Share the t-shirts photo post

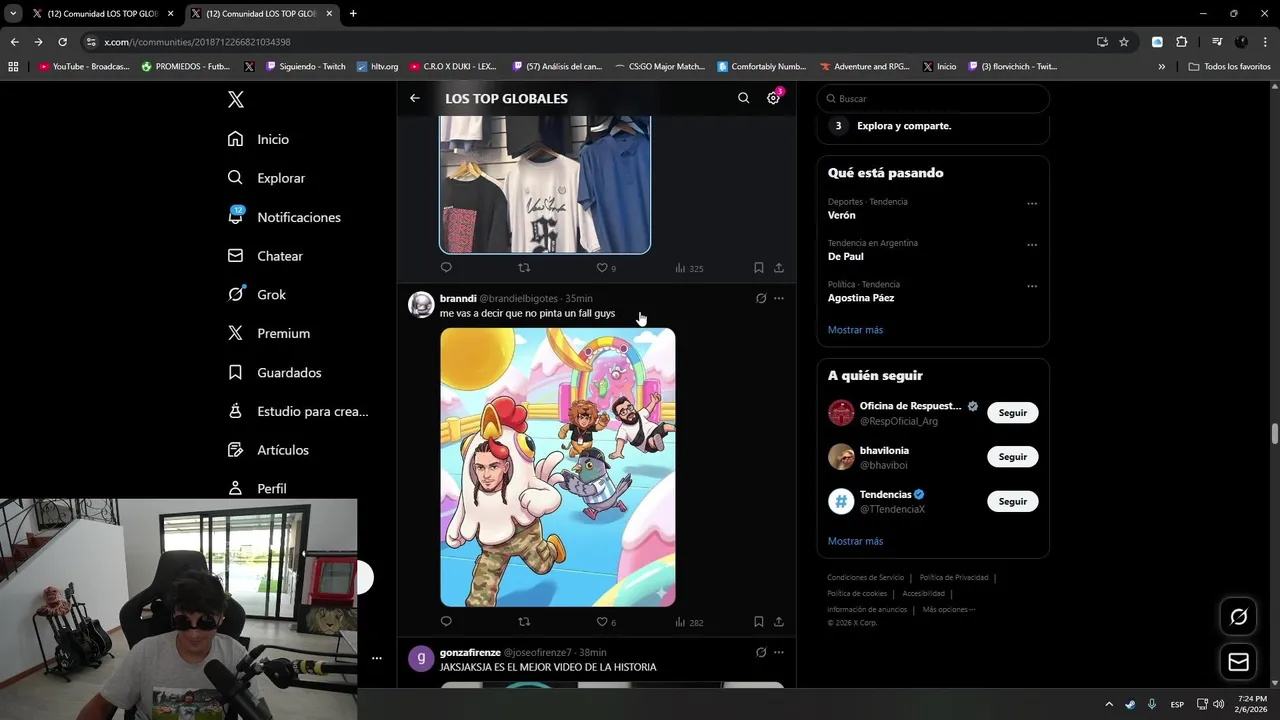[x=779, y=268]
